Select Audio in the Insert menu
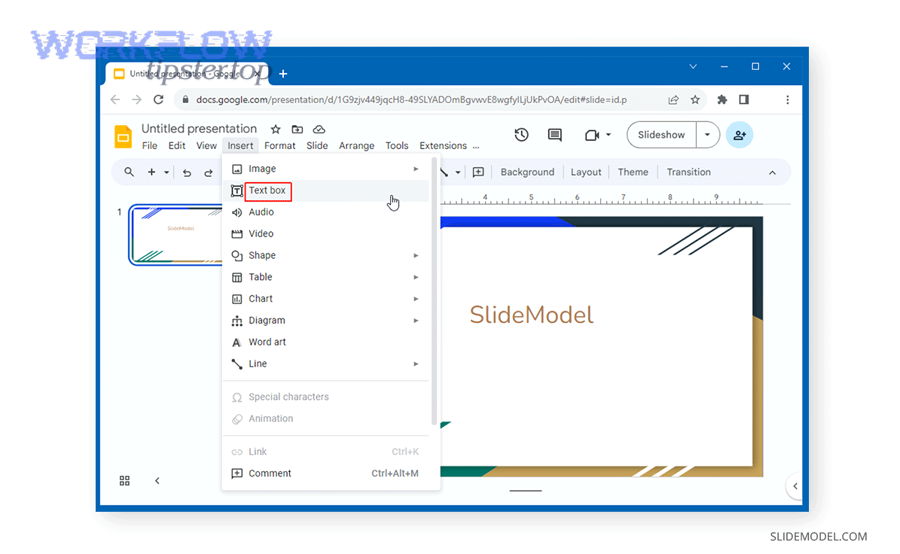The width and height of the screenshot is (900, 554). pos(325,212)
